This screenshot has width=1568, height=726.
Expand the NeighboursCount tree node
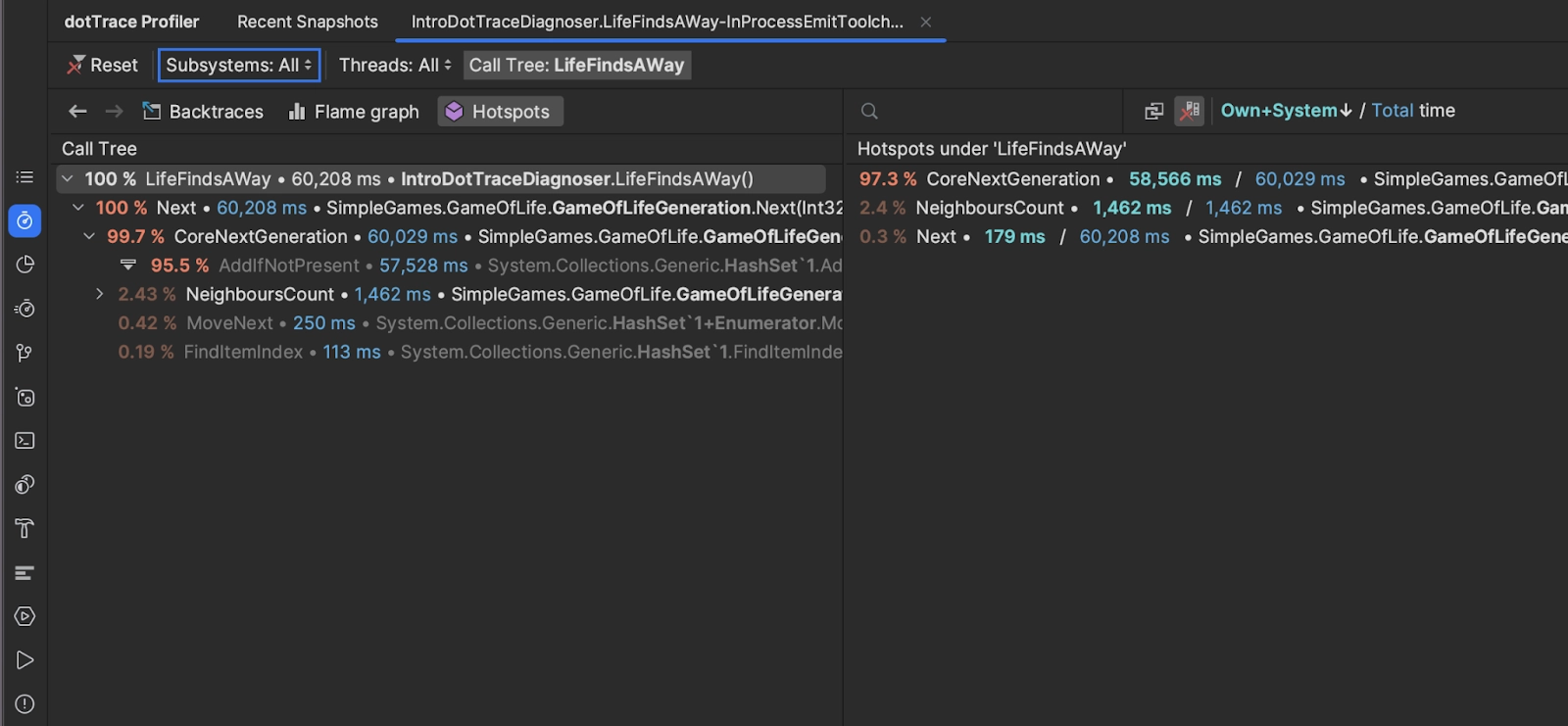(x=100, y=294)
